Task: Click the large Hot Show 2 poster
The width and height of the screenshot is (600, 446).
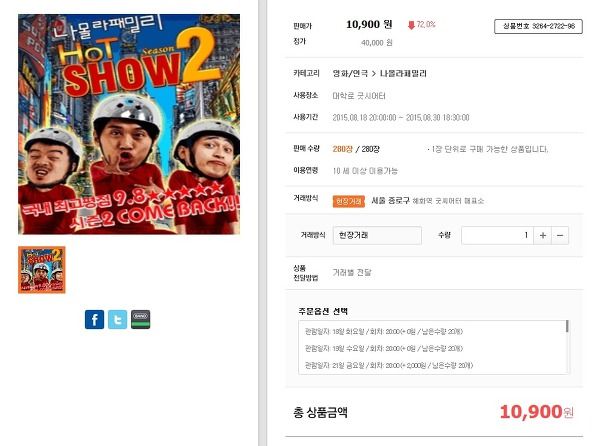Action: pos(129,124)
